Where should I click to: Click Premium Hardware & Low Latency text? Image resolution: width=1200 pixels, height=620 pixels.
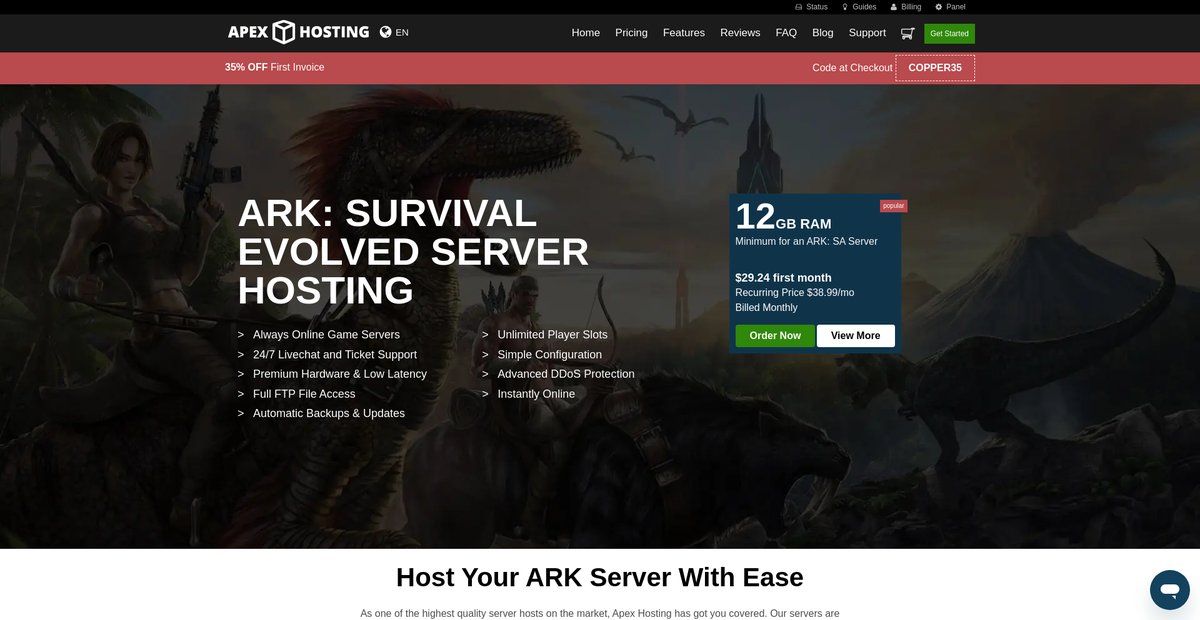tap(340, 374)
